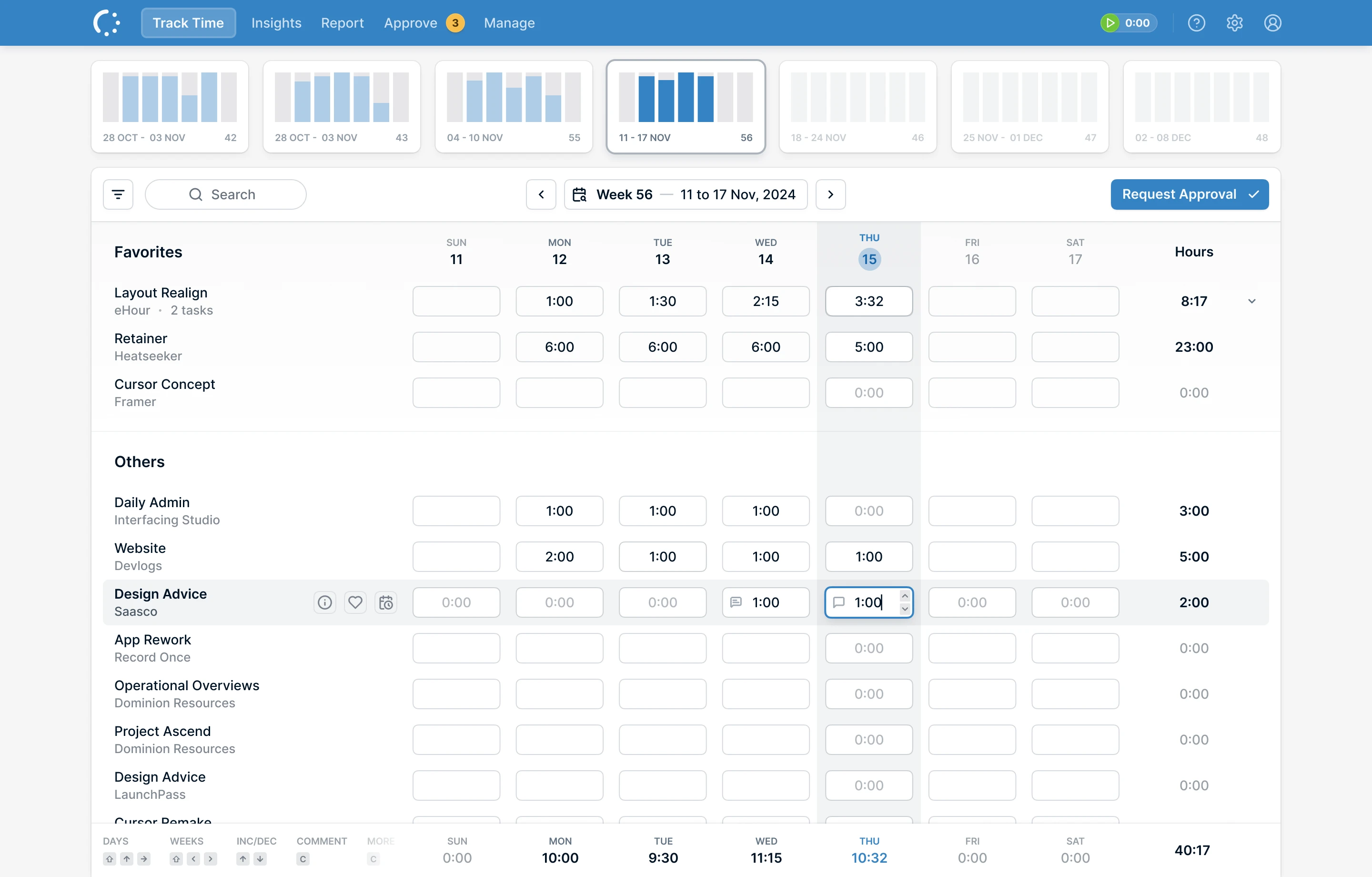Start the timer play button

point(1110,23)
